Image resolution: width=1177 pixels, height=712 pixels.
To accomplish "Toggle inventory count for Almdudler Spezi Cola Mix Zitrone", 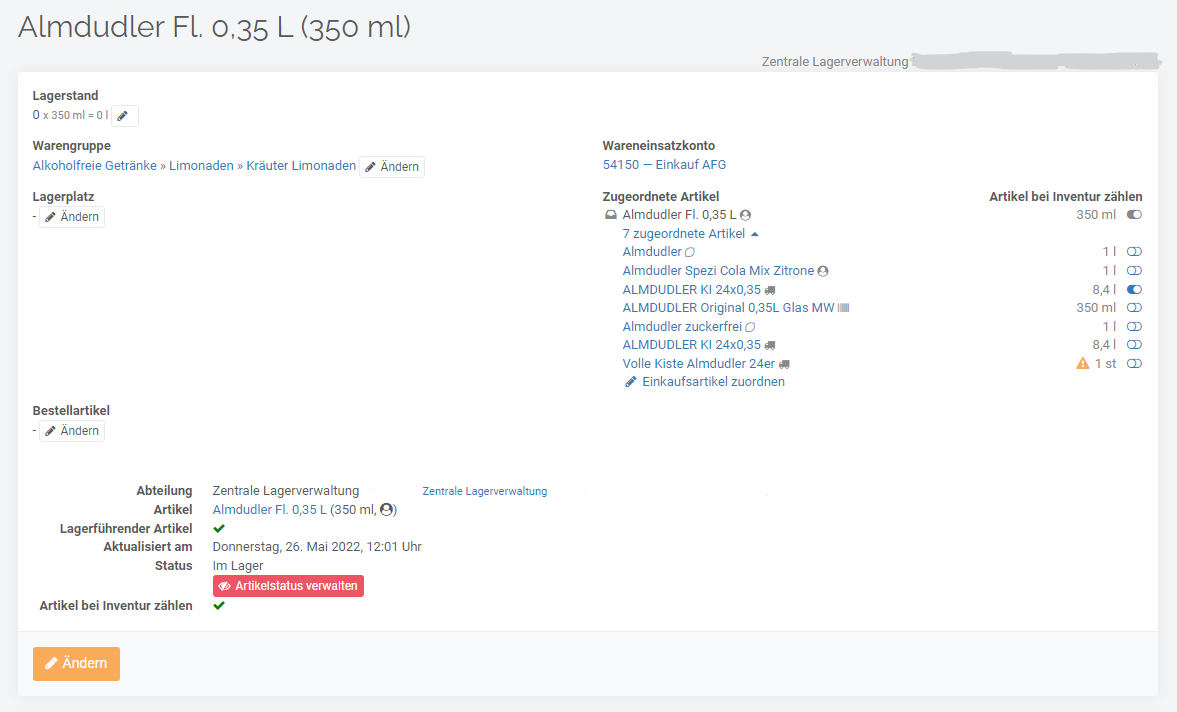I will (1134, 270).
